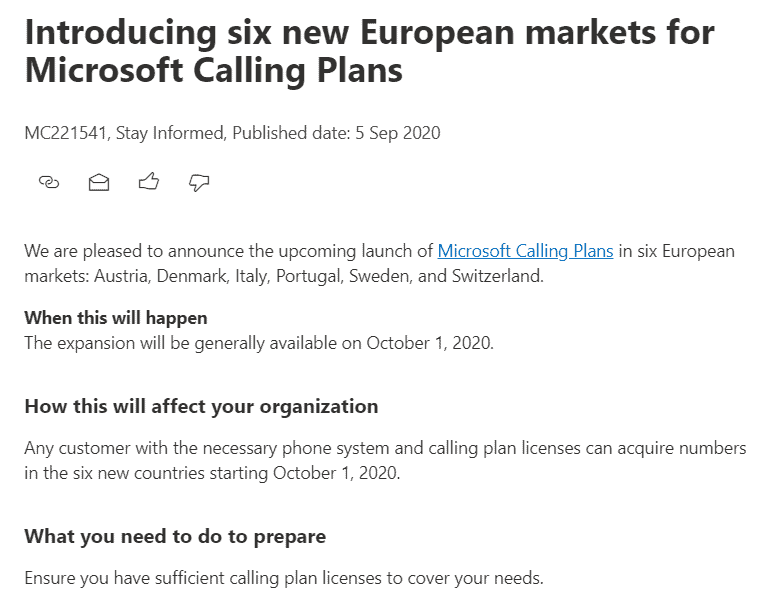
Task: Open the Microsoft Calling Plans link
Action: 525,251
